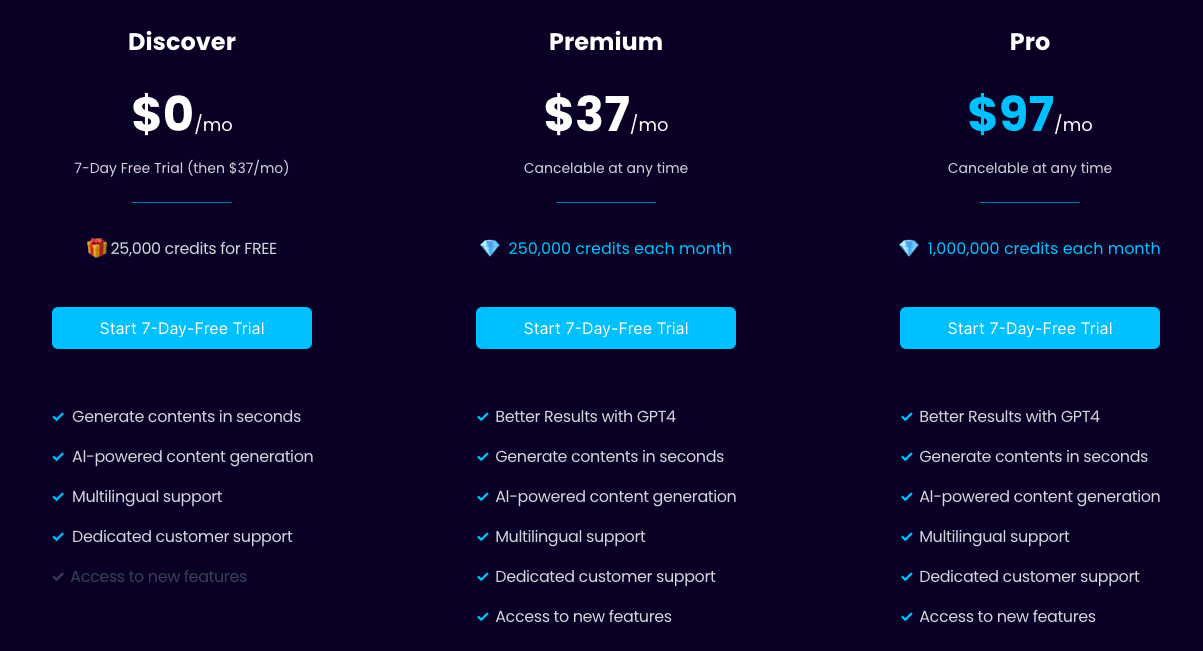Click the 250,000 credits each month text
Image resolution: width=1203 pixels, height=651 pixels.
[x=620, y=248]
